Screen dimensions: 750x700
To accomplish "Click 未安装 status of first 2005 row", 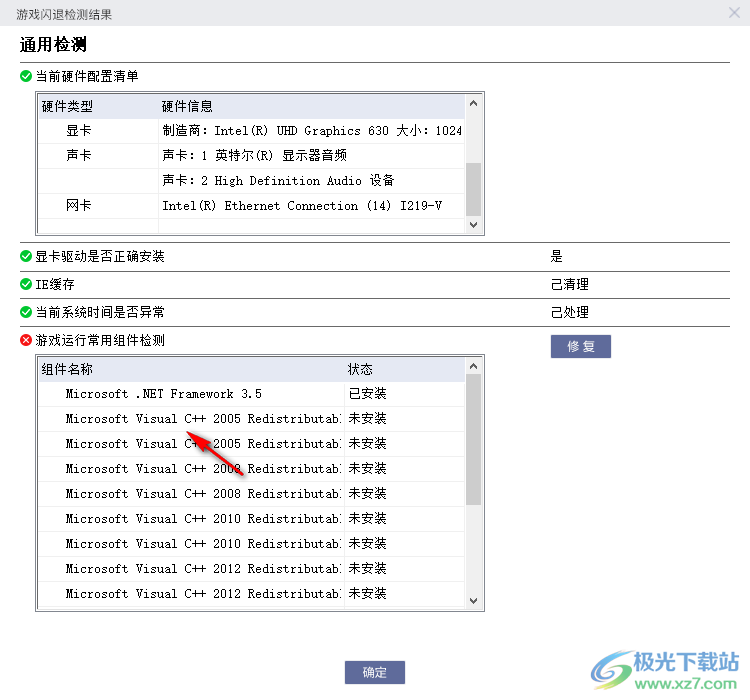I will tap(367, 419).
